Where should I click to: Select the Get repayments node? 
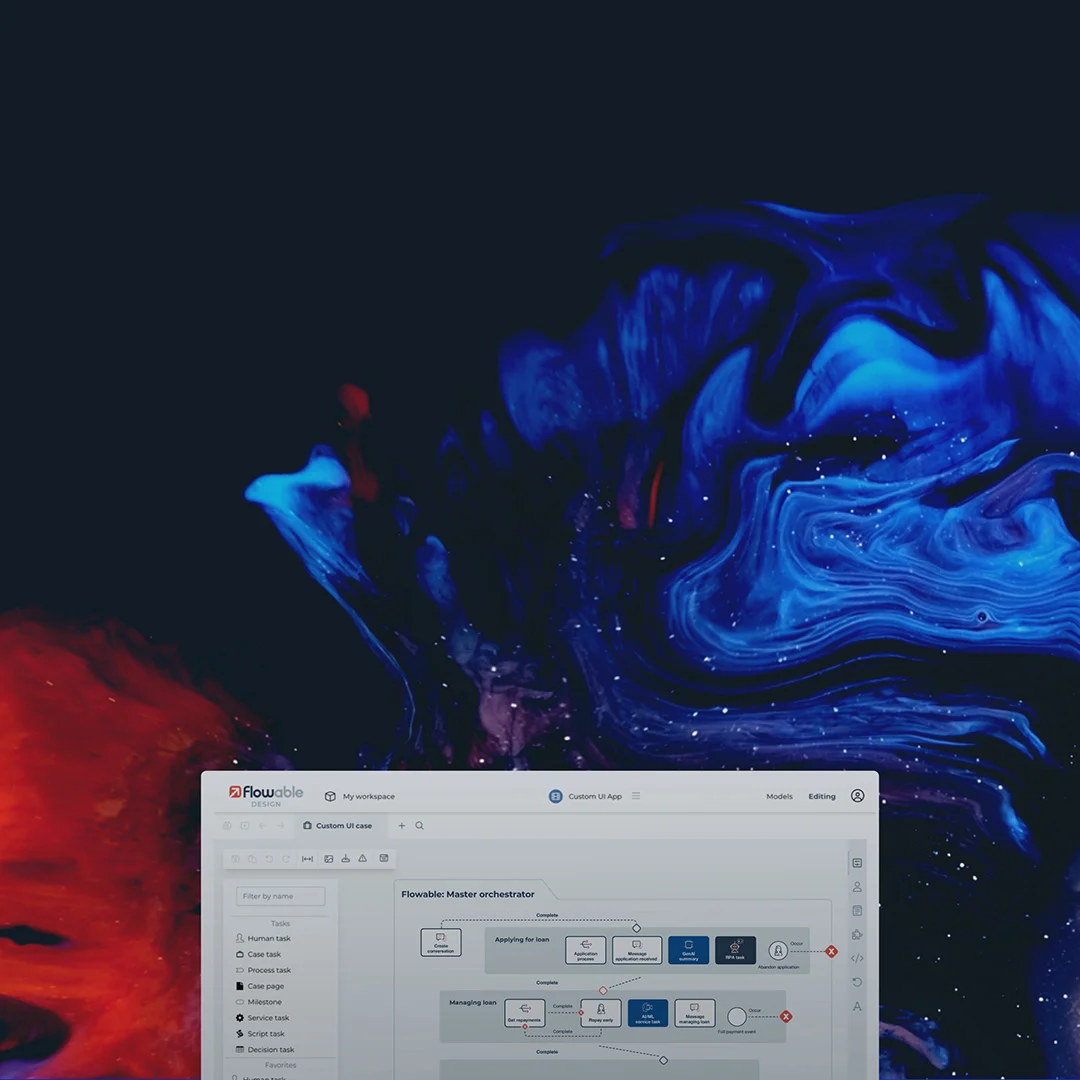pos(524,1012)
